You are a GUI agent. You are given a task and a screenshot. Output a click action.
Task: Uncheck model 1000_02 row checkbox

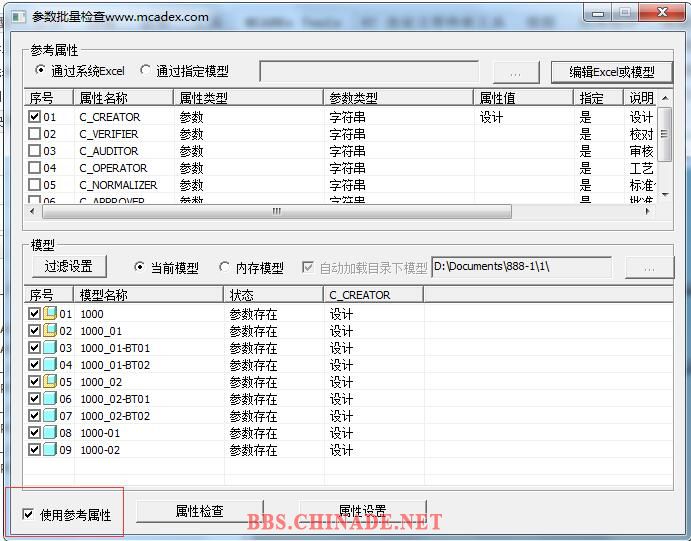tap(34, 382)
